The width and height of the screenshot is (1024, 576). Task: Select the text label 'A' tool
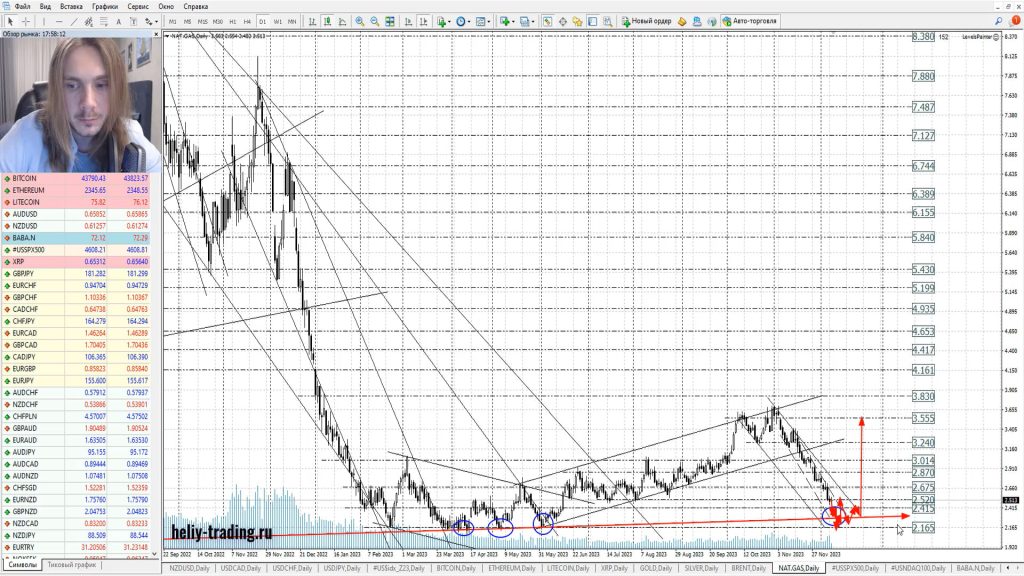[120, 21]
